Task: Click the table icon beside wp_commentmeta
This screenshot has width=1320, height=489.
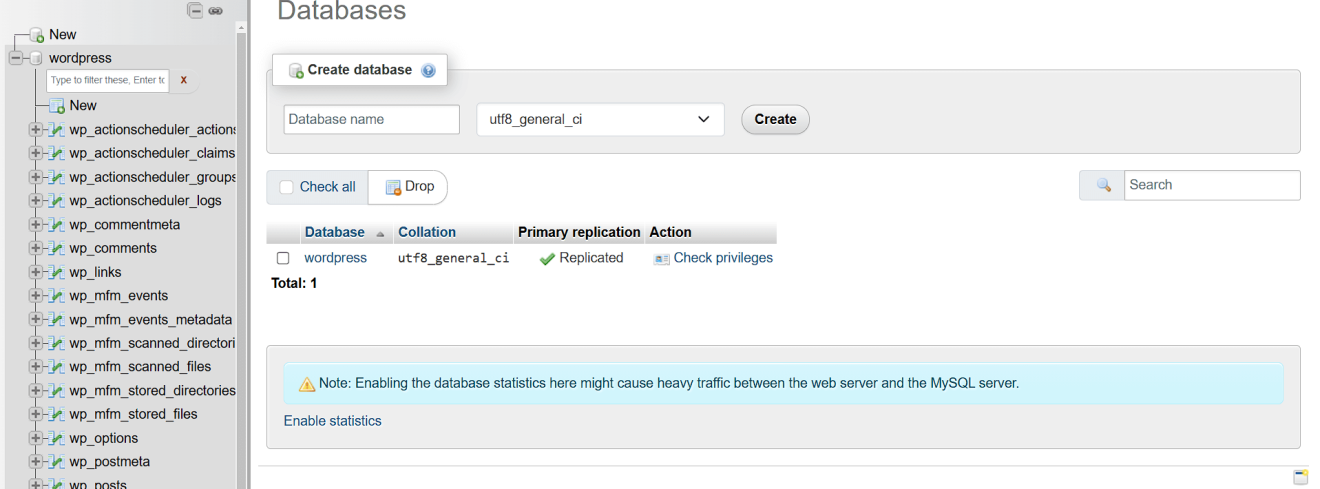Action: tap(58, 224)
